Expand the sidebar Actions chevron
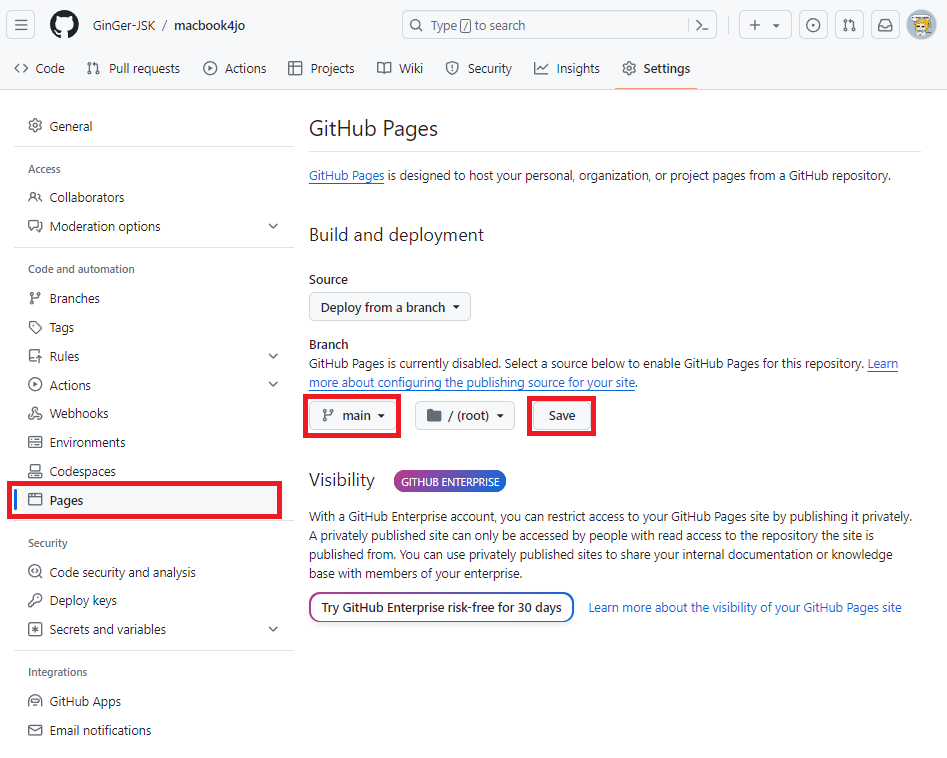Viewport: 947px width, 758px height. 273,384
